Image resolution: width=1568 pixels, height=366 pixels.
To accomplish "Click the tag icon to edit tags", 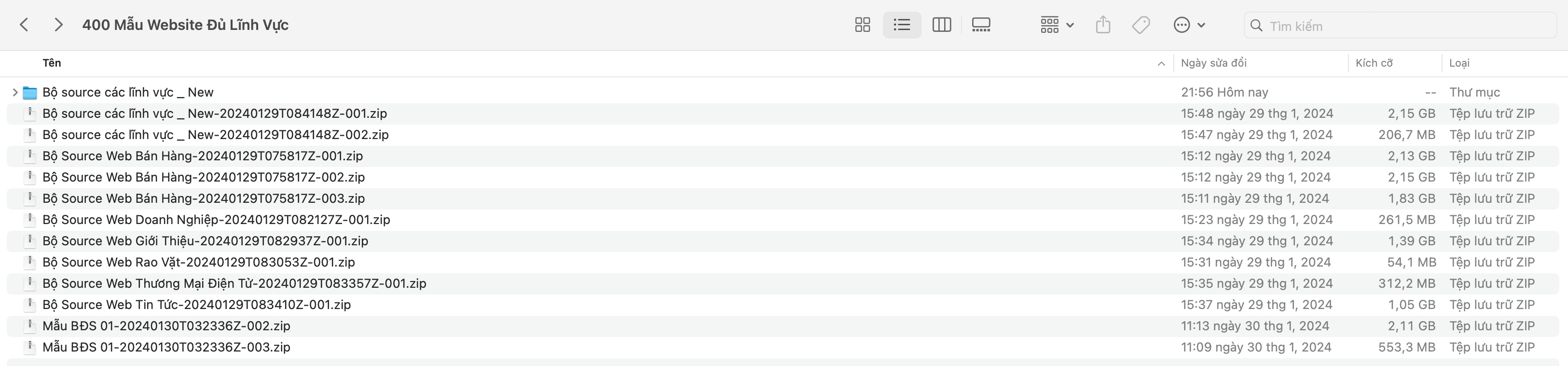I will 1141,25.
